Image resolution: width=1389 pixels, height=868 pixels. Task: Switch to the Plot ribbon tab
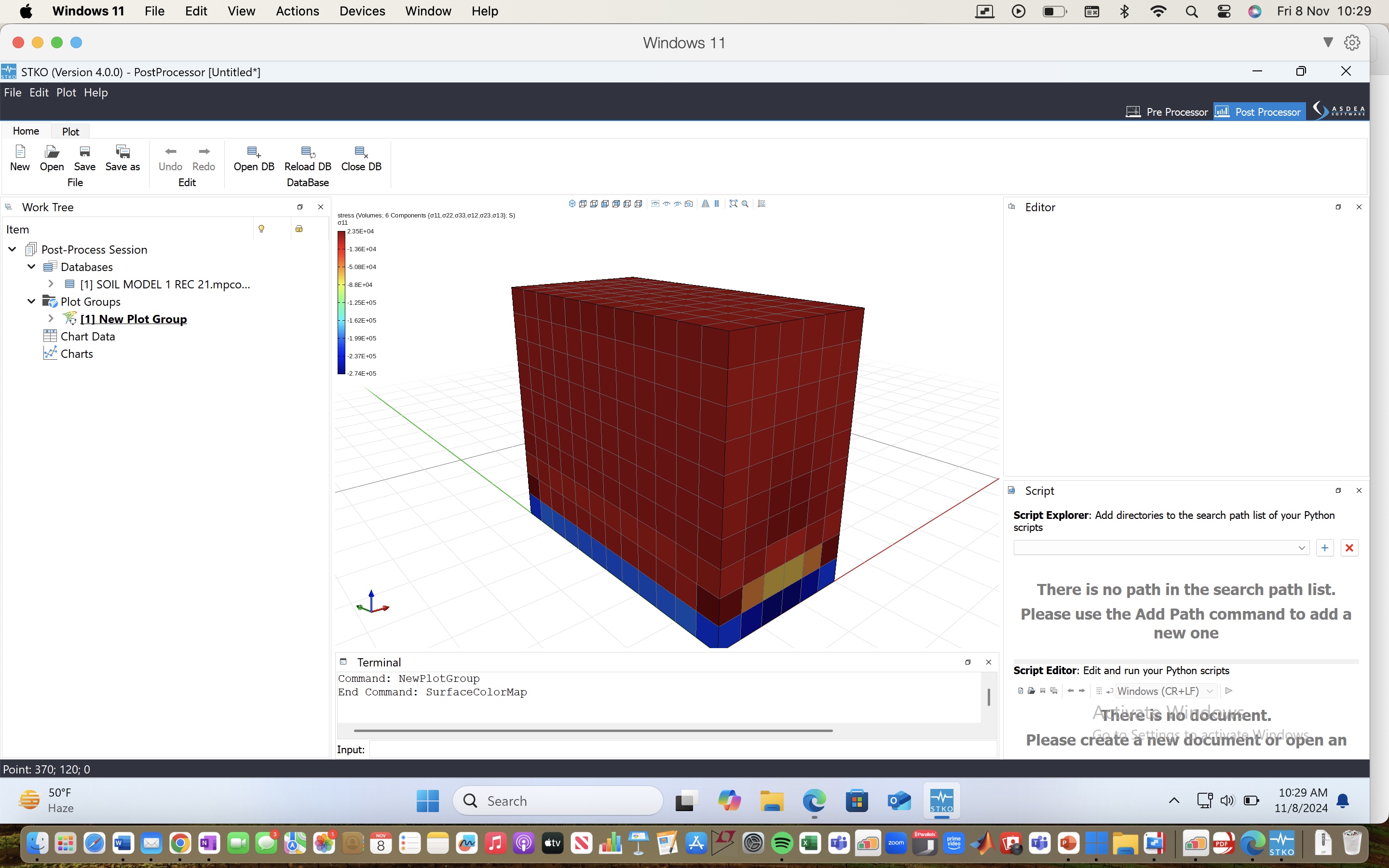(70, 132)
